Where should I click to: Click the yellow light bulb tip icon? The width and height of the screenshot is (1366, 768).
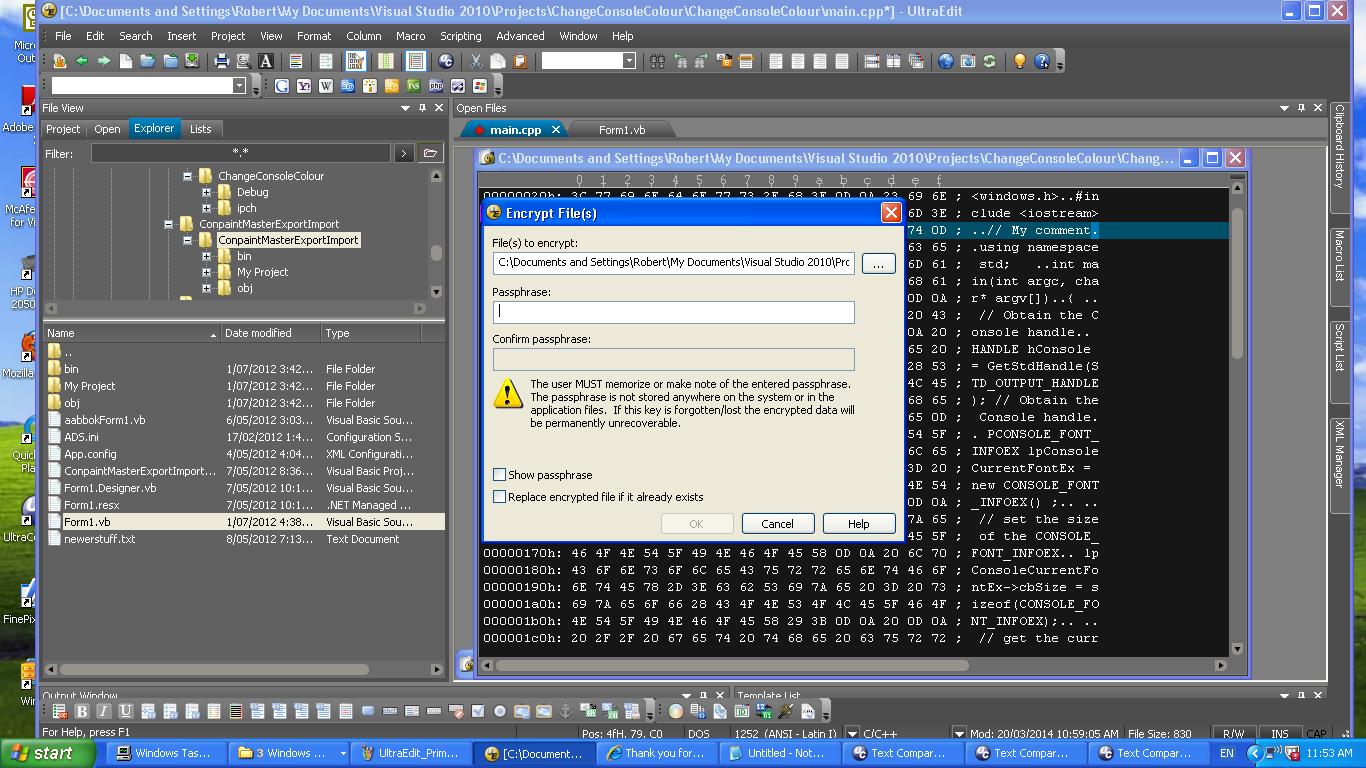pyautogui.click(x=1019, y=61)
